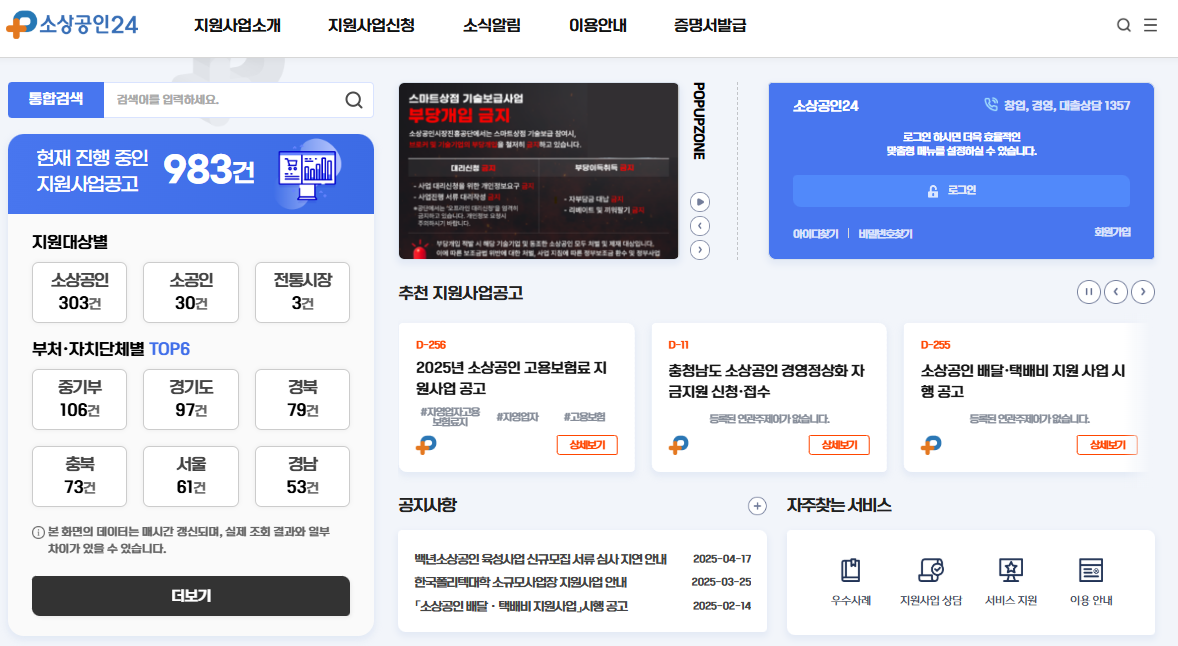Open the 지원사업소개 menu
1178x646 pixels.
(x=237, y=25)
